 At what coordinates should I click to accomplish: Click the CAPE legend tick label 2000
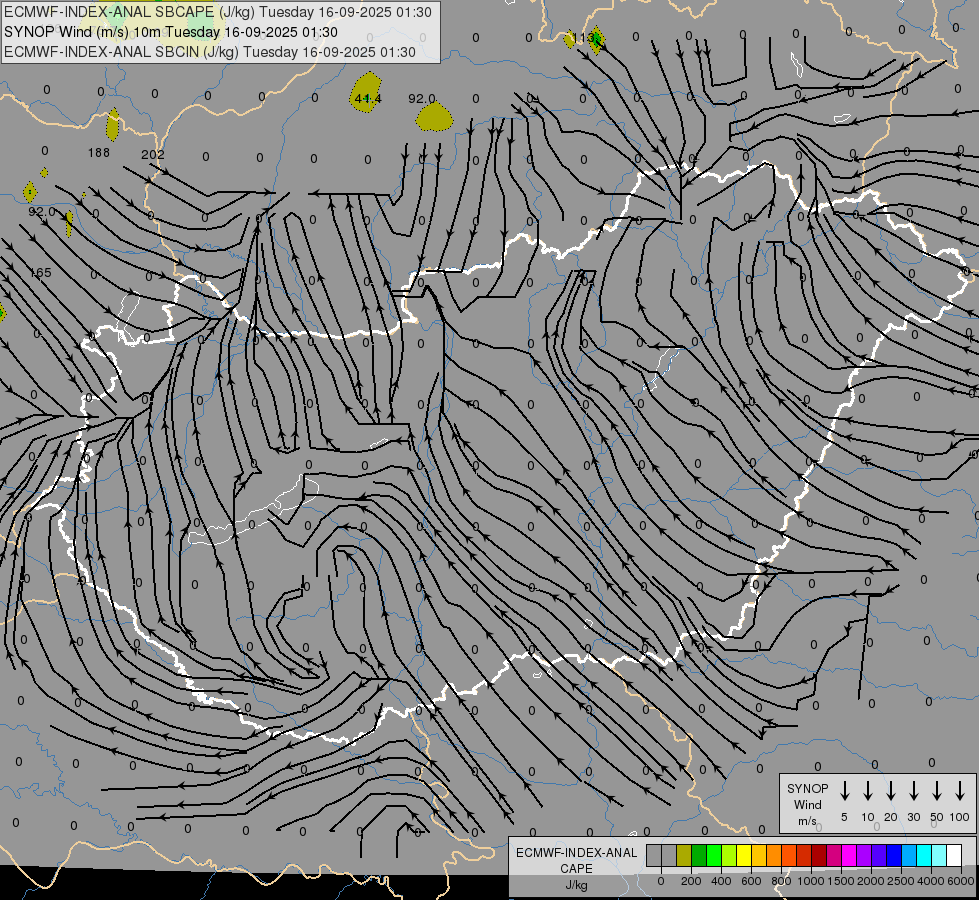871,881
